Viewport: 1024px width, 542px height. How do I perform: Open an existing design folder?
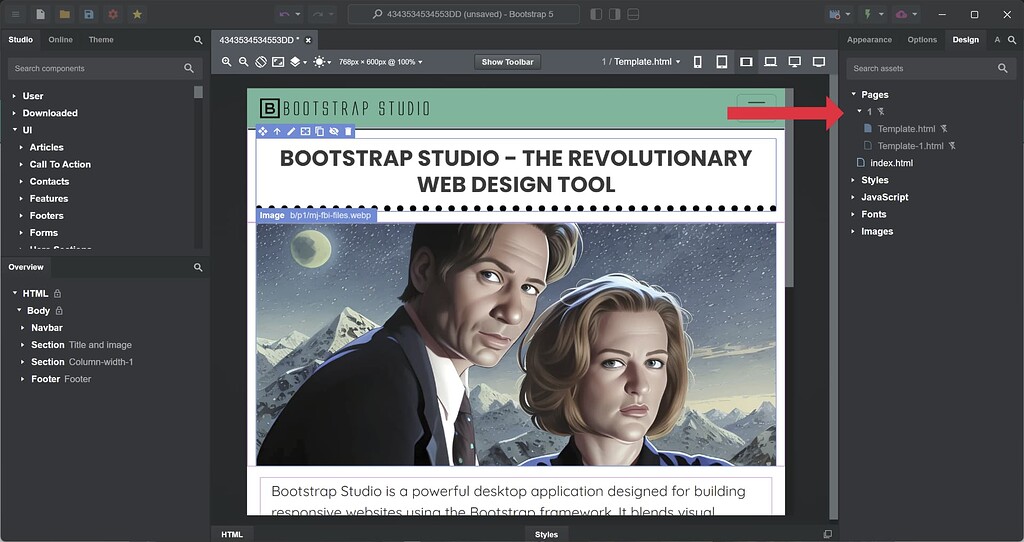pos(64,14)
